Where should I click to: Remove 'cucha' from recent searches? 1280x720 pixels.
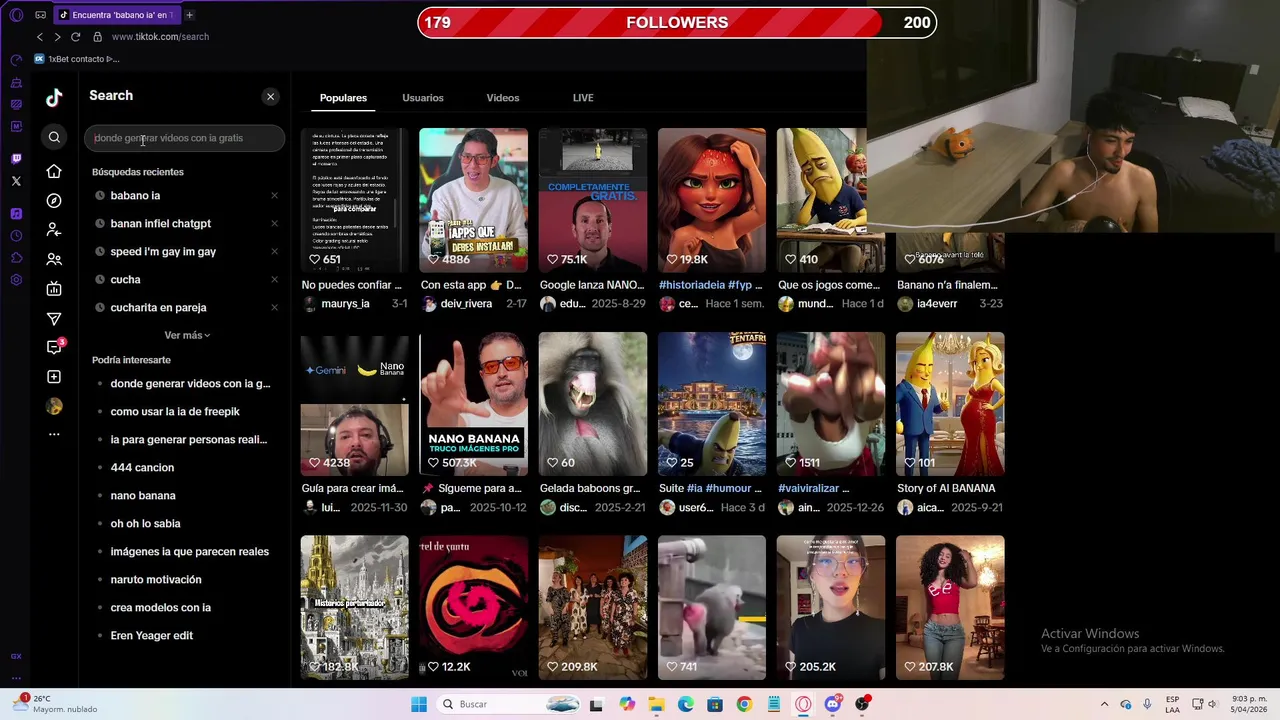coord(274,280)
